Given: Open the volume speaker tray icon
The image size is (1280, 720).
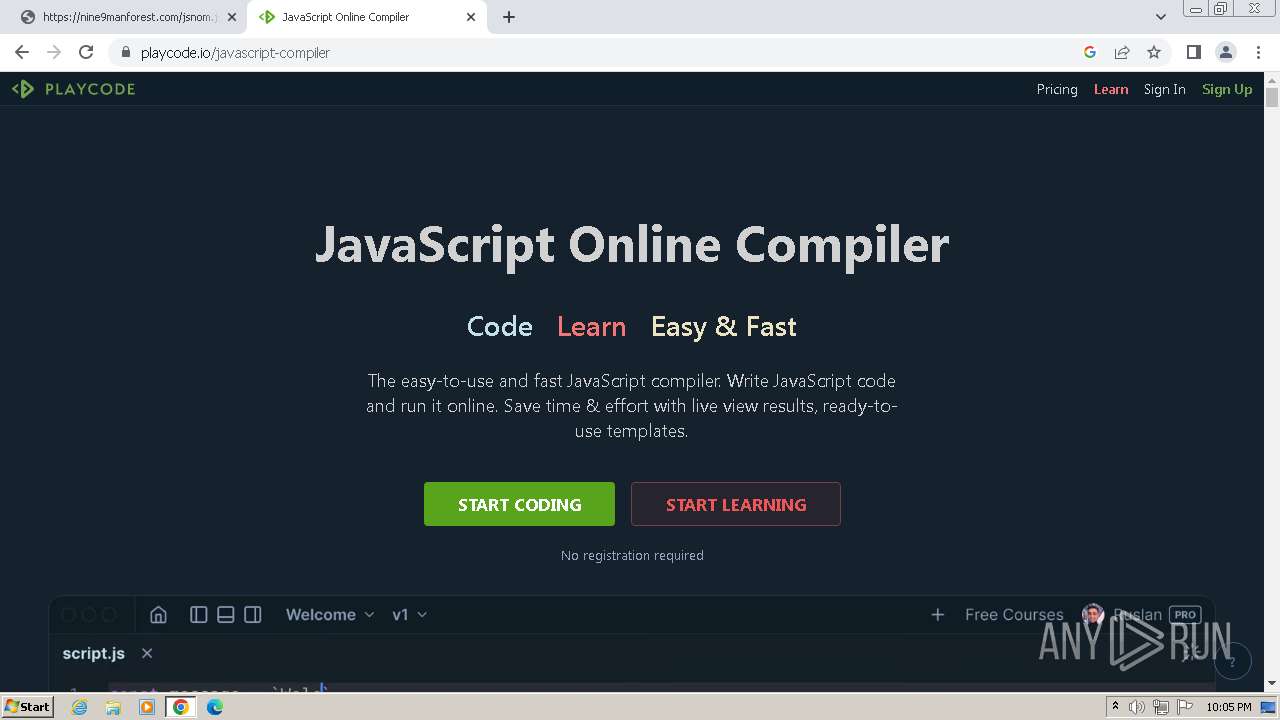Looking at the screenshot, I should point(1137,707).
